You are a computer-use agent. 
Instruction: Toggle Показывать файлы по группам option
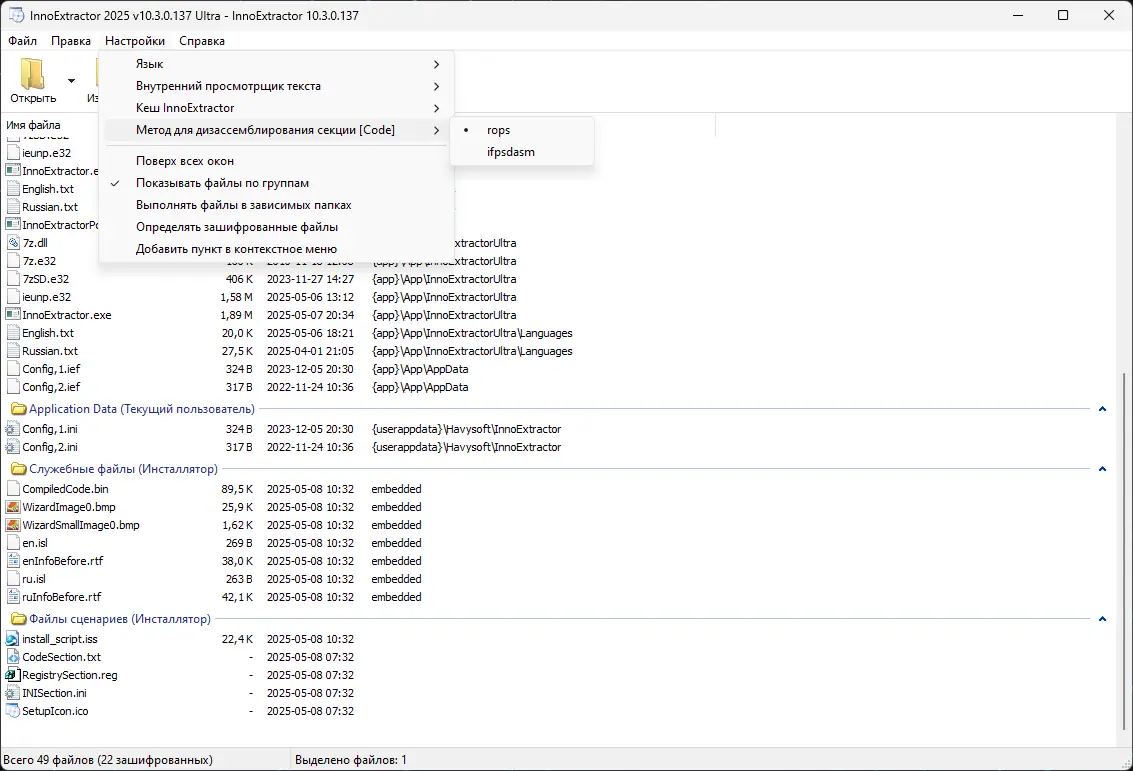pyautogui.click(x=276, y=183)
